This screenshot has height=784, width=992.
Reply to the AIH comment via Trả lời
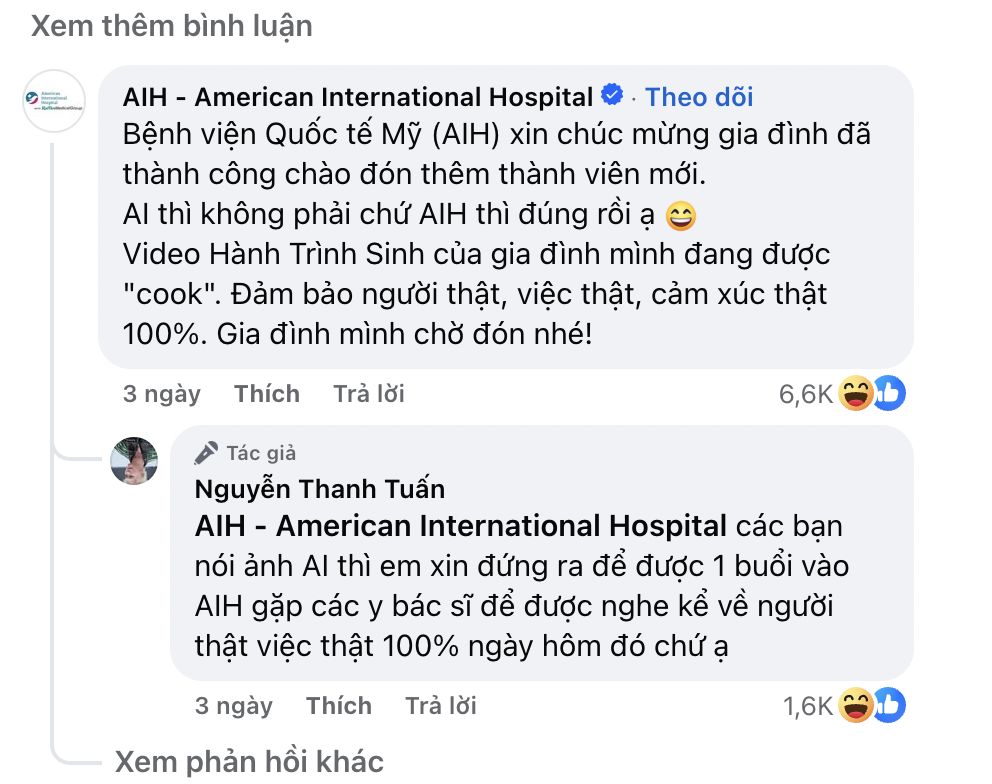(x=369, y=394)
